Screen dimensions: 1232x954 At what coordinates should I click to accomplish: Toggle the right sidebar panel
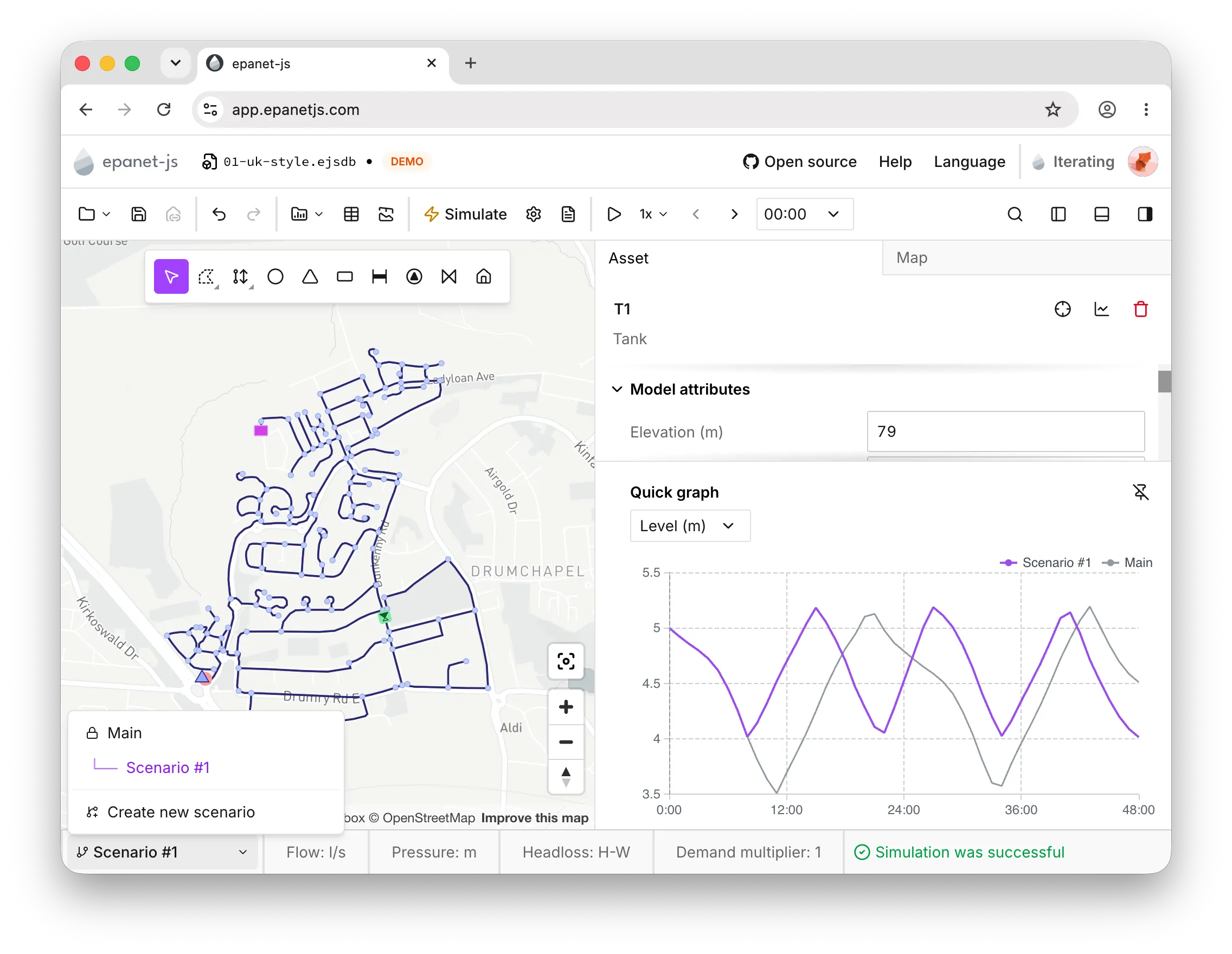(1145, 214)
